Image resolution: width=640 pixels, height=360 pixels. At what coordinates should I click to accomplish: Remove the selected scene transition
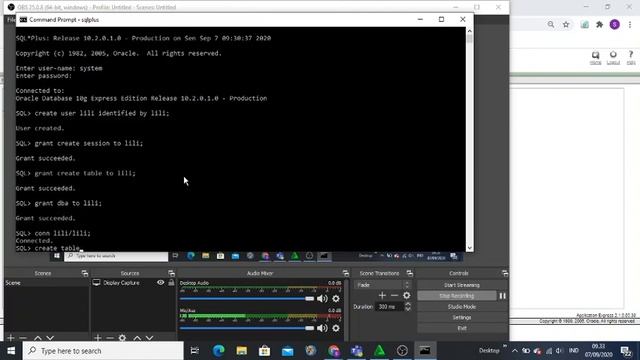pyautogui.click(x=394, y=296)
